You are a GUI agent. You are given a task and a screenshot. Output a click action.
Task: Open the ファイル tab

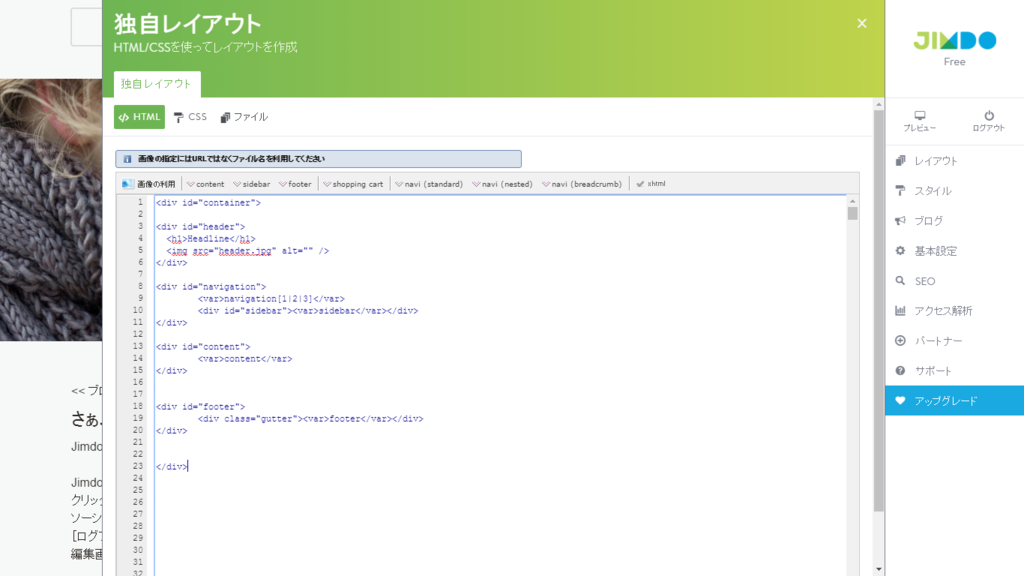point(244,117)
